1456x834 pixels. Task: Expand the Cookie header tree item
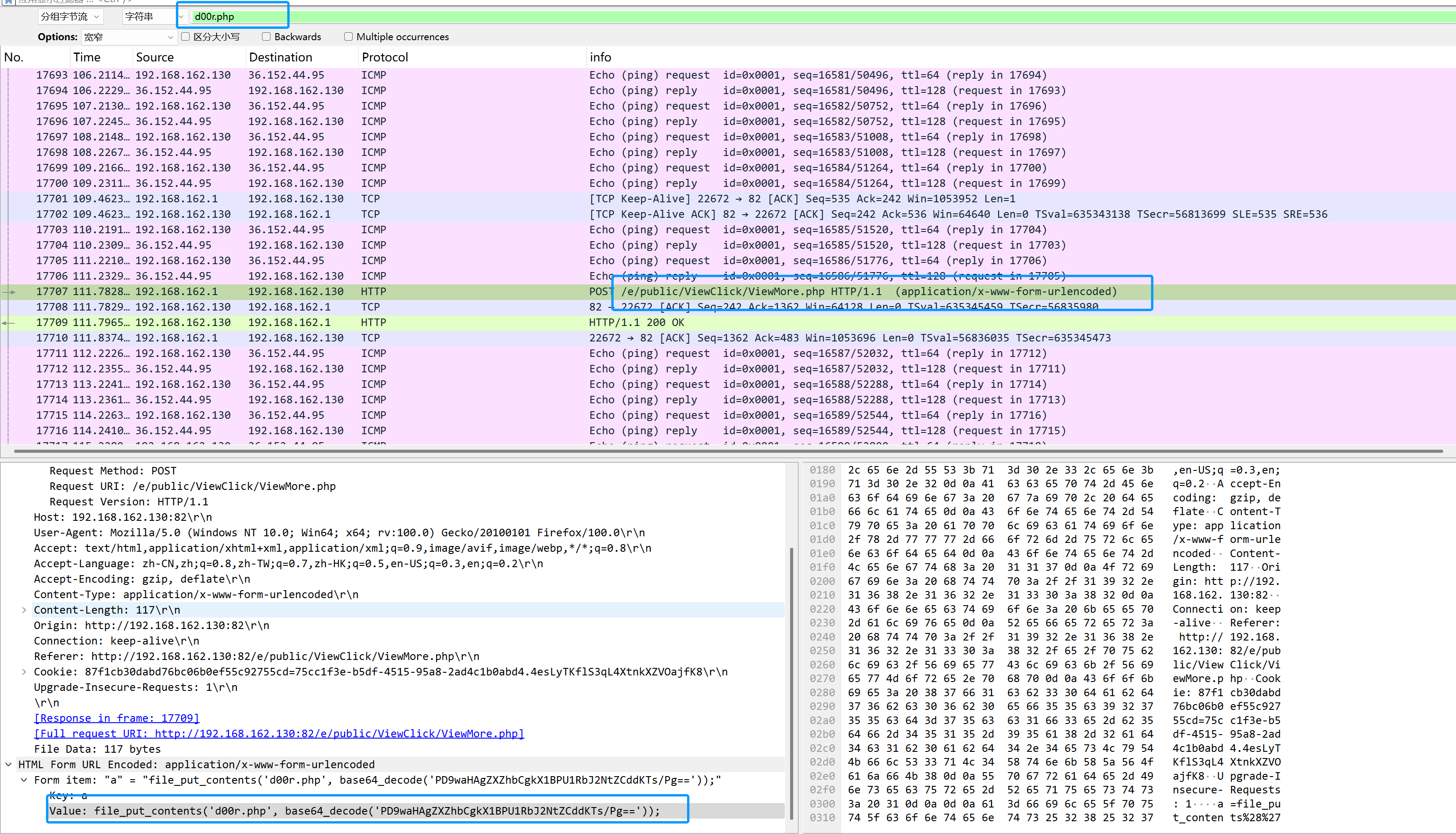24,672
